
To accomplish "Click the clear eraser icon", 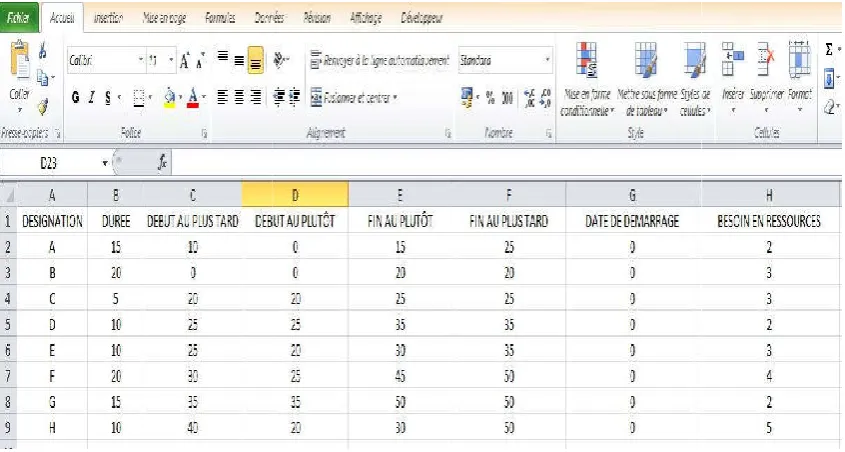I will 829,107.
